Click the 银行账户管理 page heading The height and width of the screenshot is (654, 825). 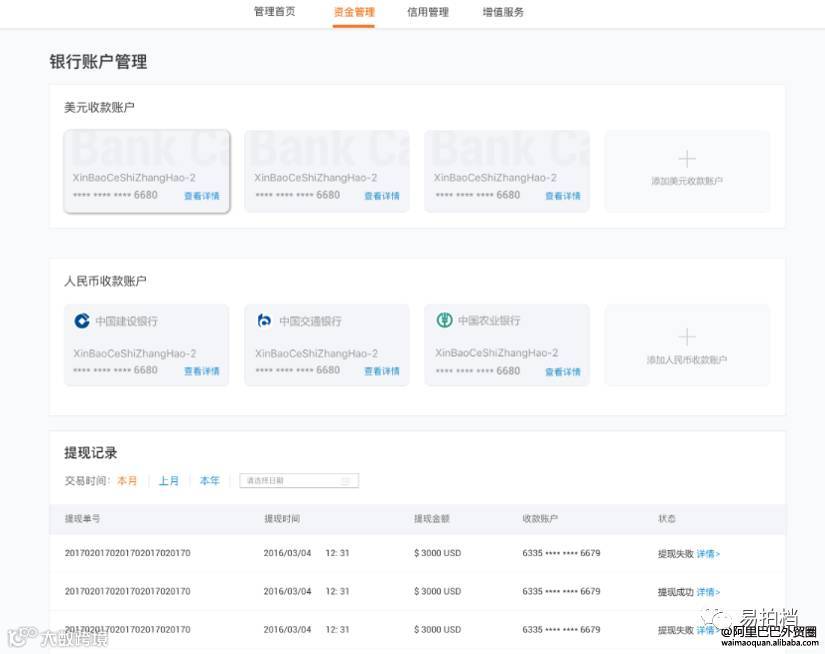[x=98, y=62]
